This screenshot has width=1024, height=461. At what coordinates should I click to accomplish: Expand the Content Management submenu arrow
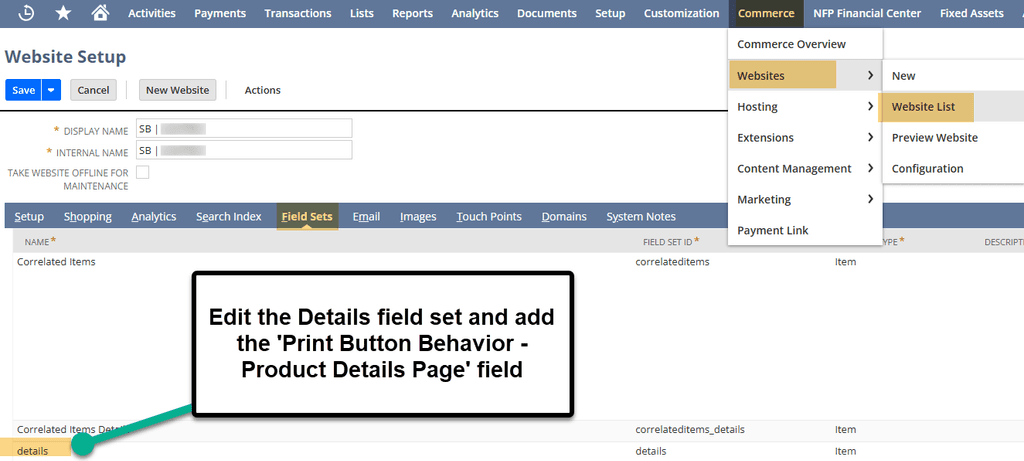[871, 168]
